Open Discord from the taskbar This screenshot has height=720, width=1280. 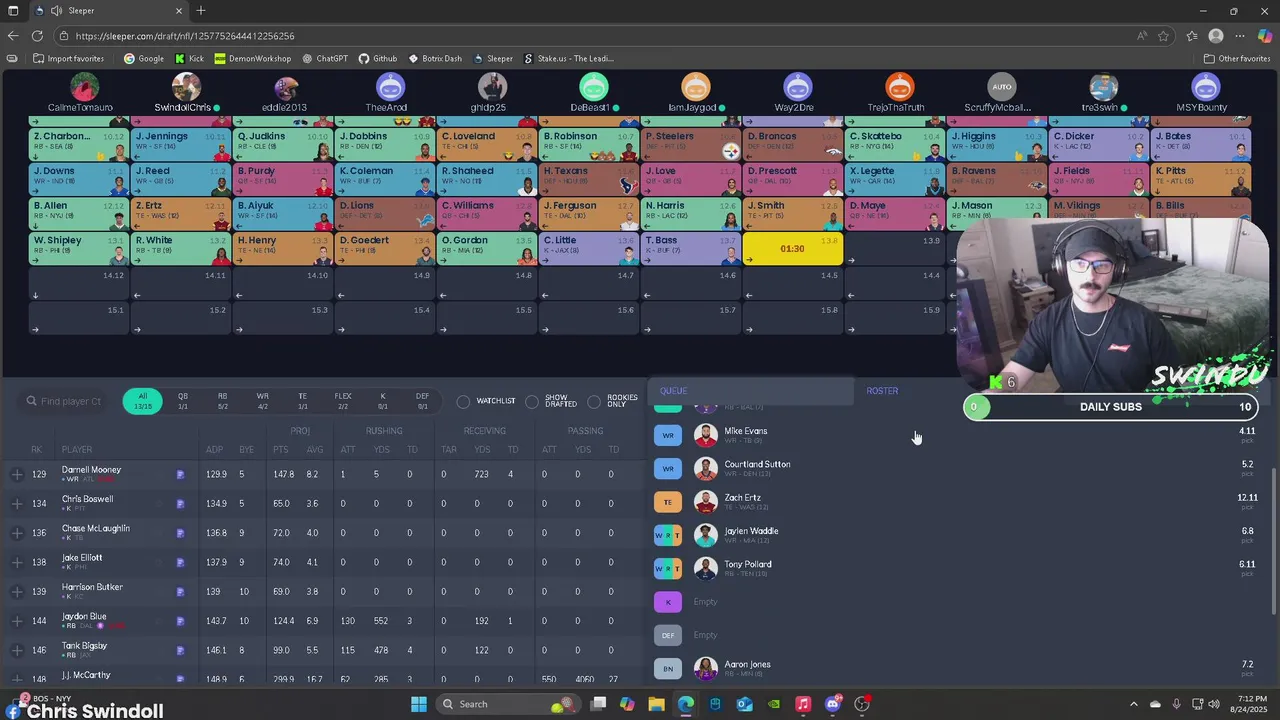click(832, 704)
